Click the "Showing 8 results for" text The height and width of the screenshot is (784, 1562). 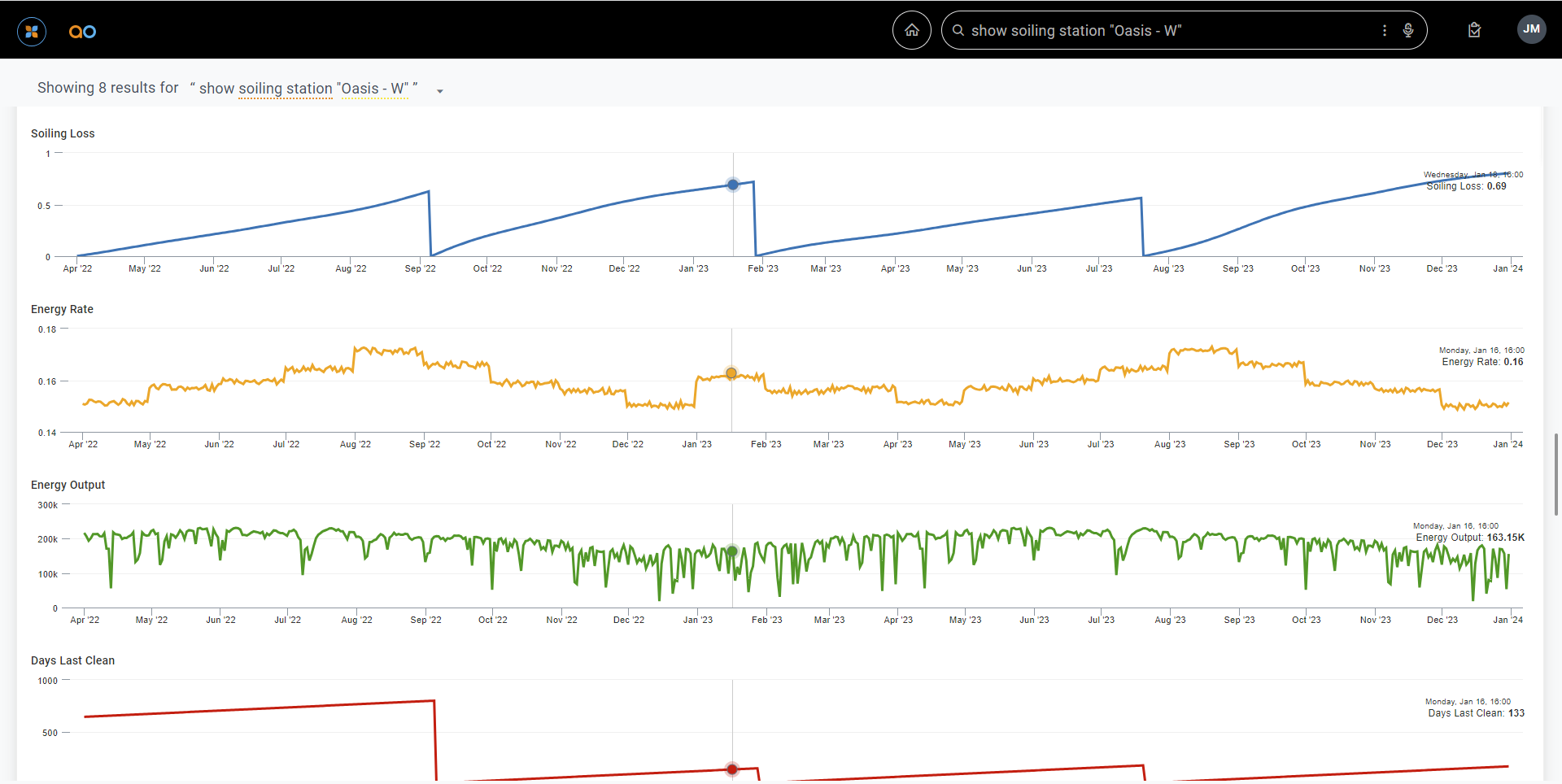tap(107, 88)
